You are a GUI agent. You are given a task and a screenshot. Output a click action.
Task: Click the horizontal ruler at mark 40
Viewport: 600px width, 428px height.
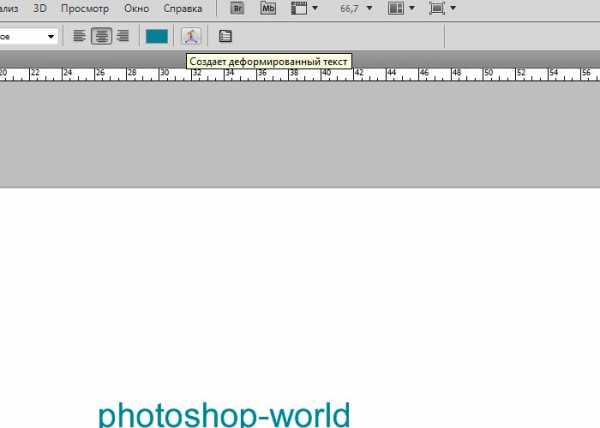pos(324,74)
